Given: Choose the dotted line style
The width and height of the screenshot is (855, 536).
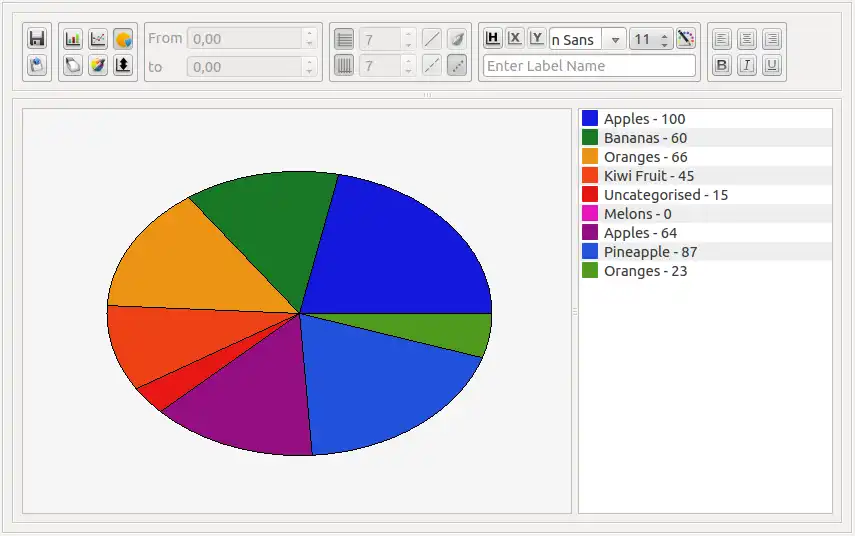Looking at the screenshot, I should click(457, 65).
